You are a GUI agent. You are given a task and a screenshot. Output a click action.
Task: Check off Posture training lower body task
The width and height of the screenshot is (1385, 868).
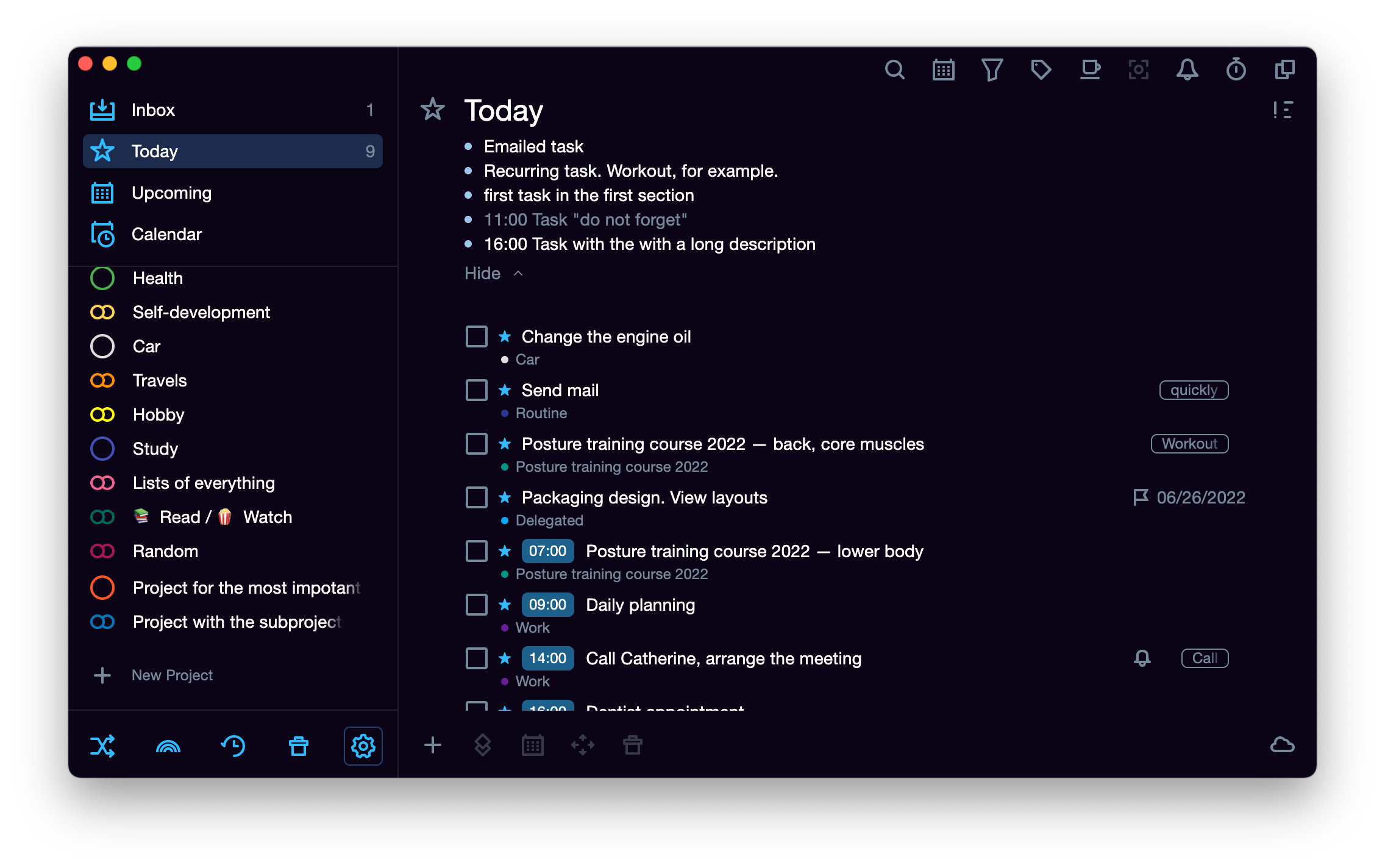477,551
